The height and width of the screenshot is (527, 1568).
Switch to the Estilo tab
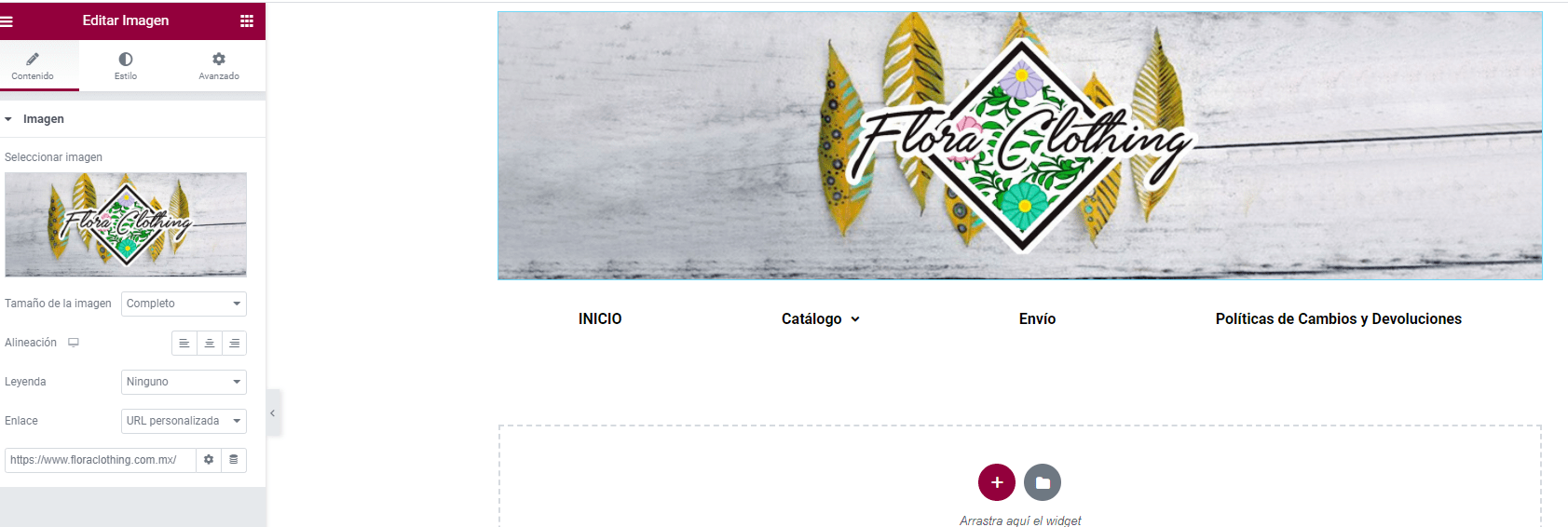point(126,66)
